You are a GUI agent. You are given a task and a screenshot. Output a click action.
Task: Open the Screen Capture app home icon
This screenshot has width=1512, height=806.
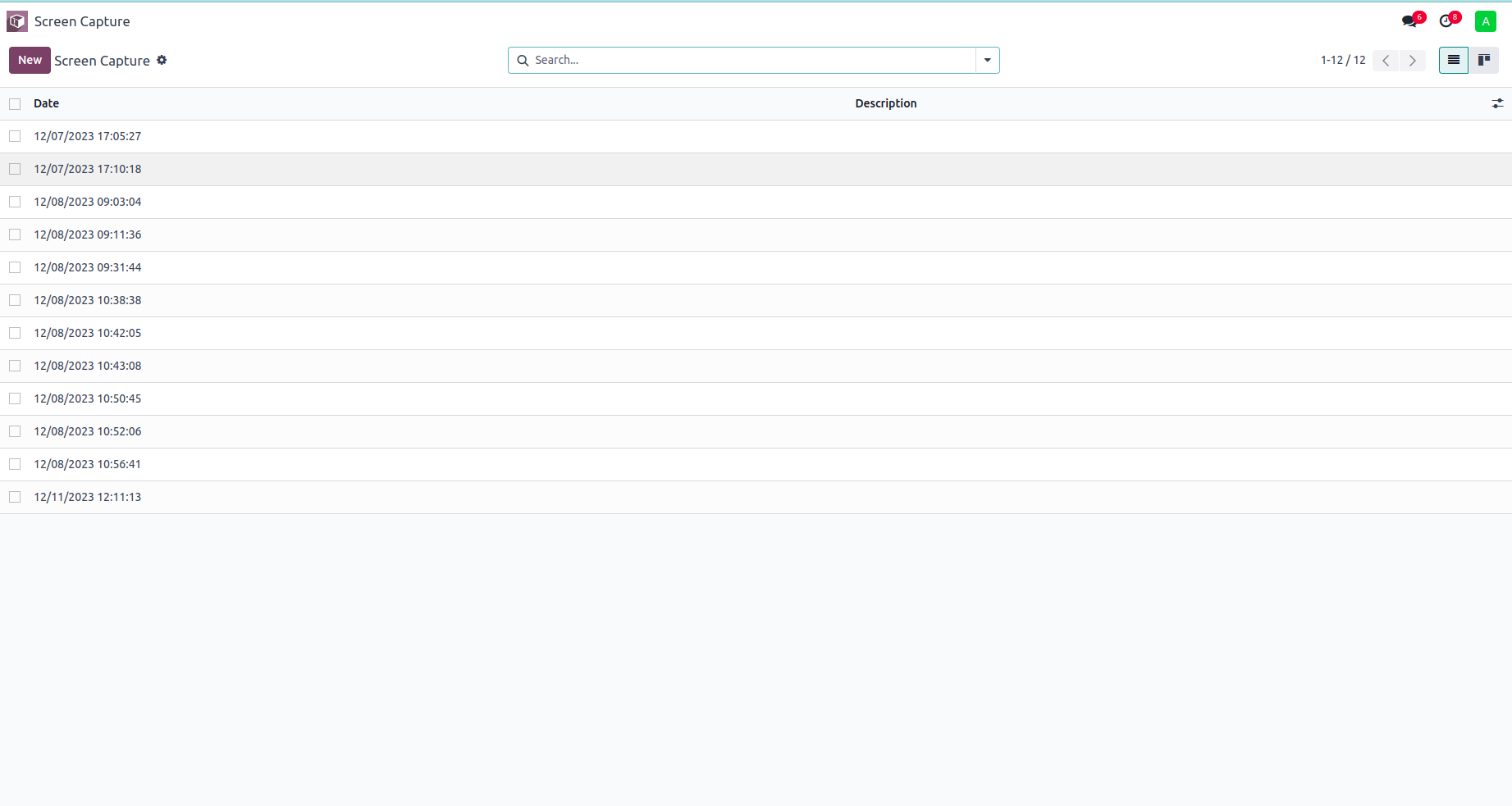17,21
